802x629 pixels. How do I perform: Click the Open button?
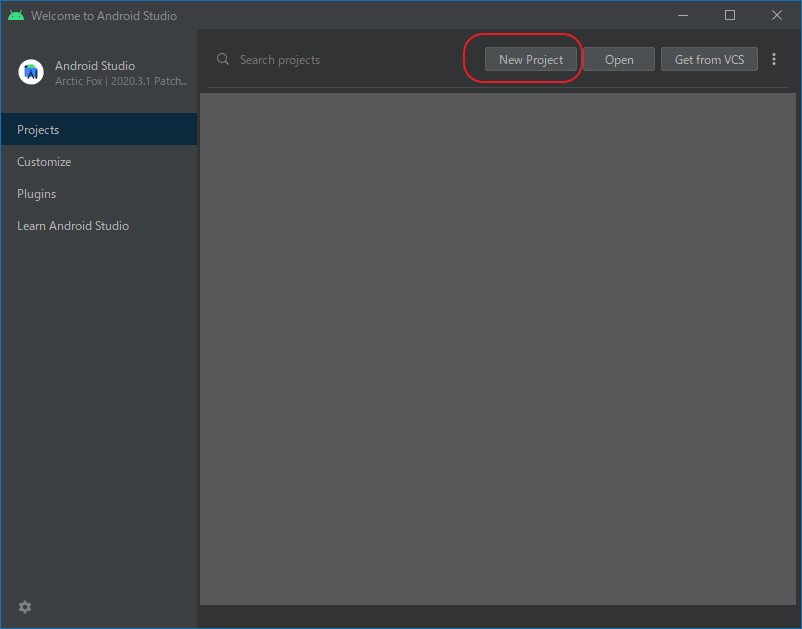tap(618, 59)
